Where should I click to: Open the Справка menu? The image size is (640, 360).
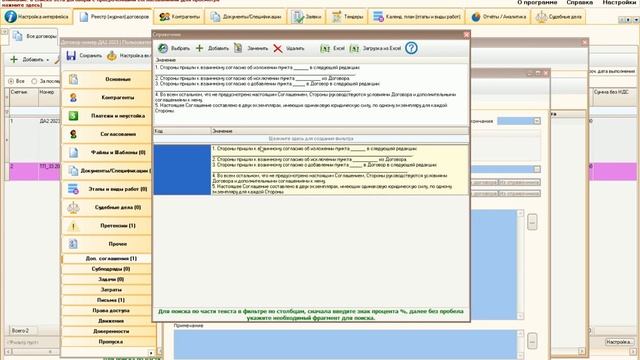(579, 2)
